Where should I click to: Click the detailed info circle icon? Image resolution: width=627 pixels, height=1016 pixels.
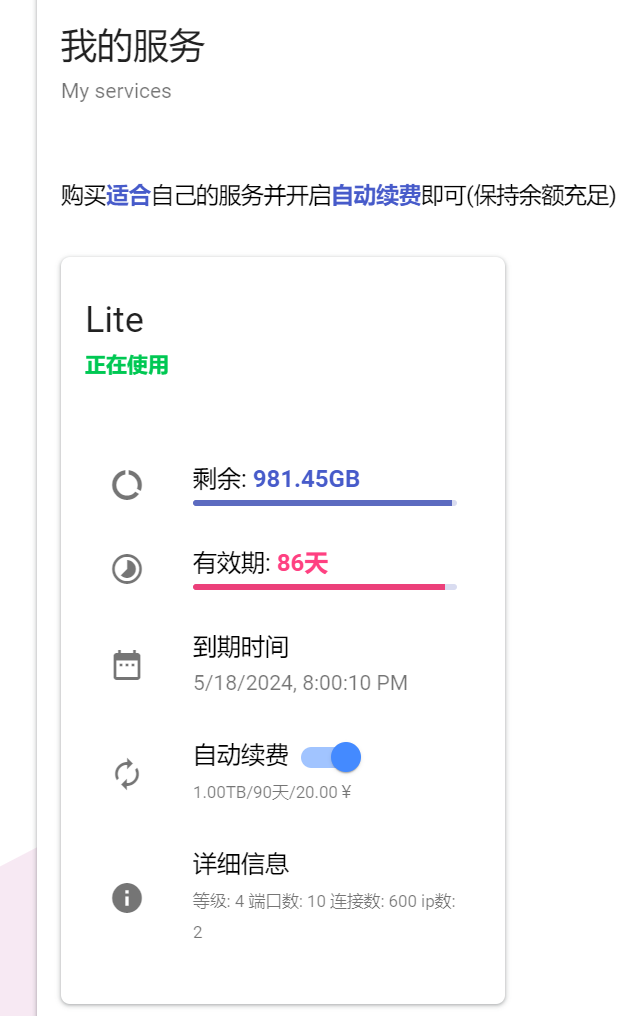(127, 897)
